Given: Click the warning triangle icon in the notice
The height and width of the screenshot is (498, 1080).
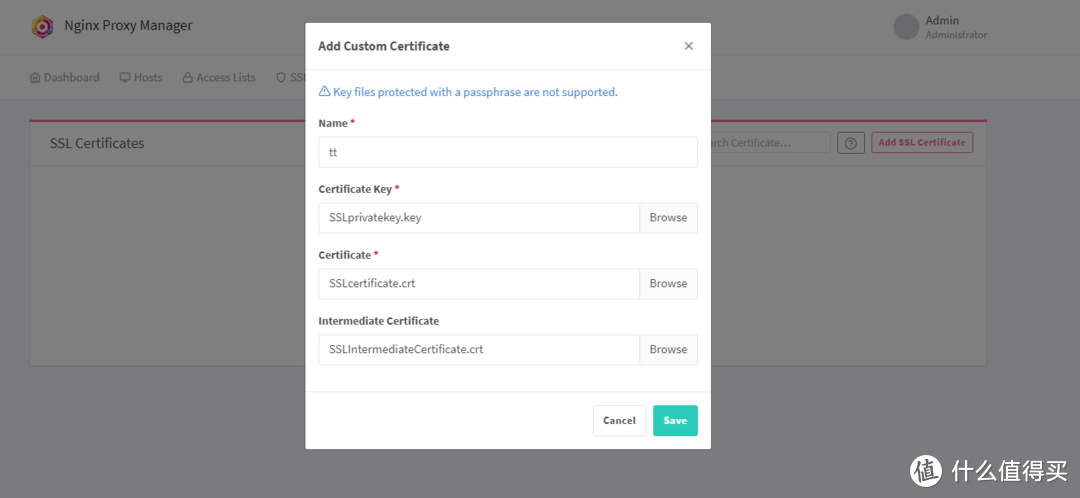Looking at the screenshot, I should 324,92.
